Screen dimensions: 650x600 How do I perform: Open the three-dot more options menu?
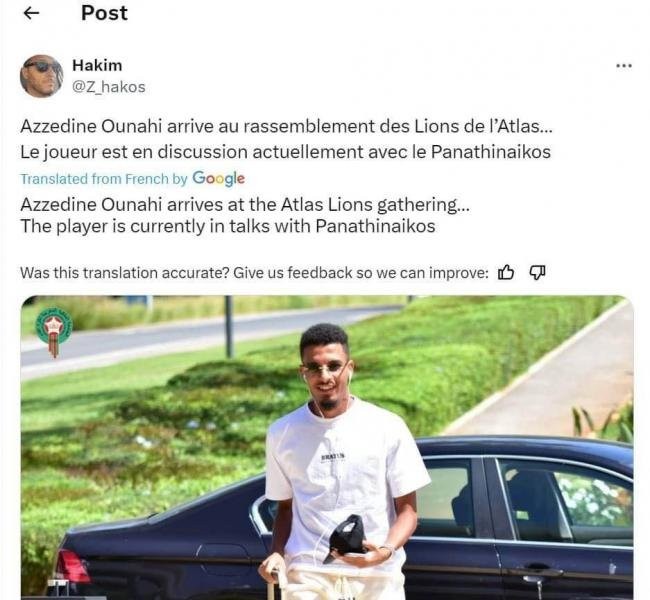point(623,66)
